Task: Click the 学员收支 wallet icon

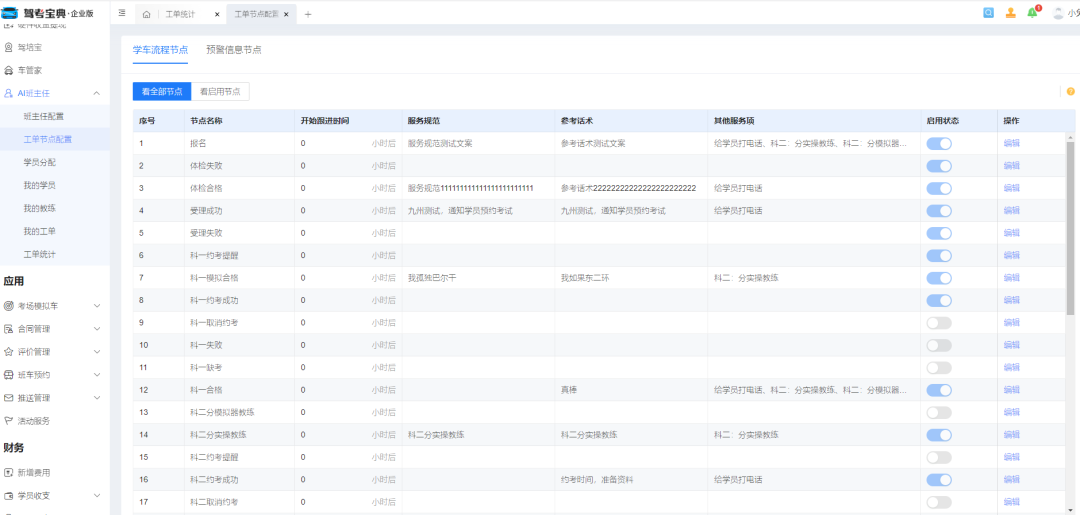Action: [x=9, y=495]
